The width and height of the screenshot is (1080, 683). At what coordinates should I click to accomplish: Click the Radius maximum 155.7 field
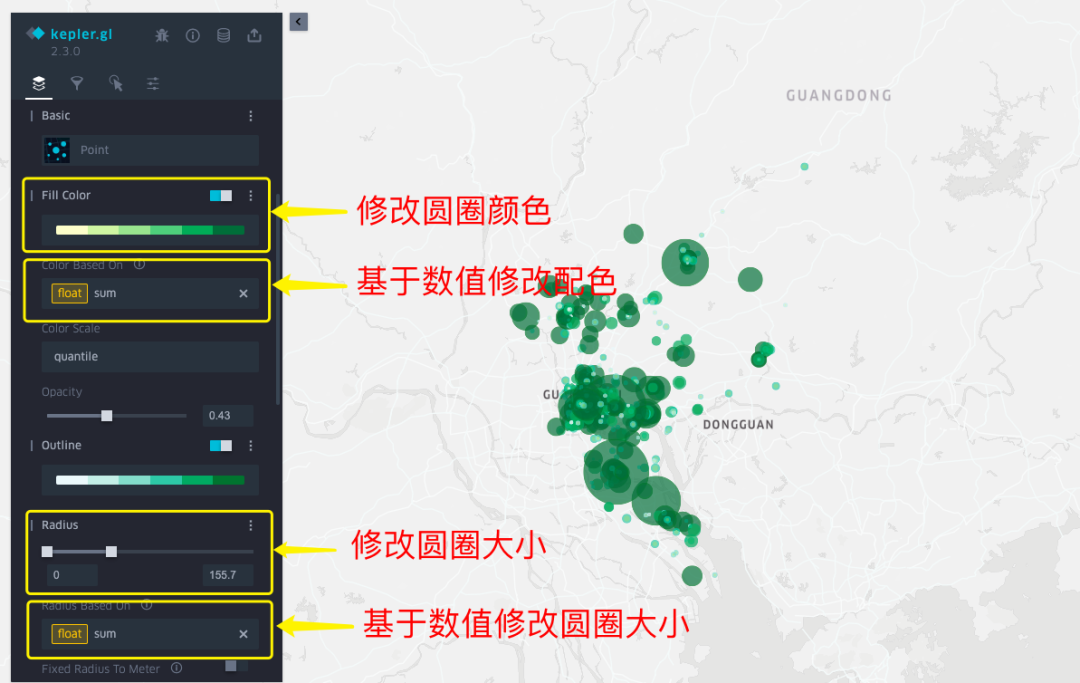click(x=228, y=575)
